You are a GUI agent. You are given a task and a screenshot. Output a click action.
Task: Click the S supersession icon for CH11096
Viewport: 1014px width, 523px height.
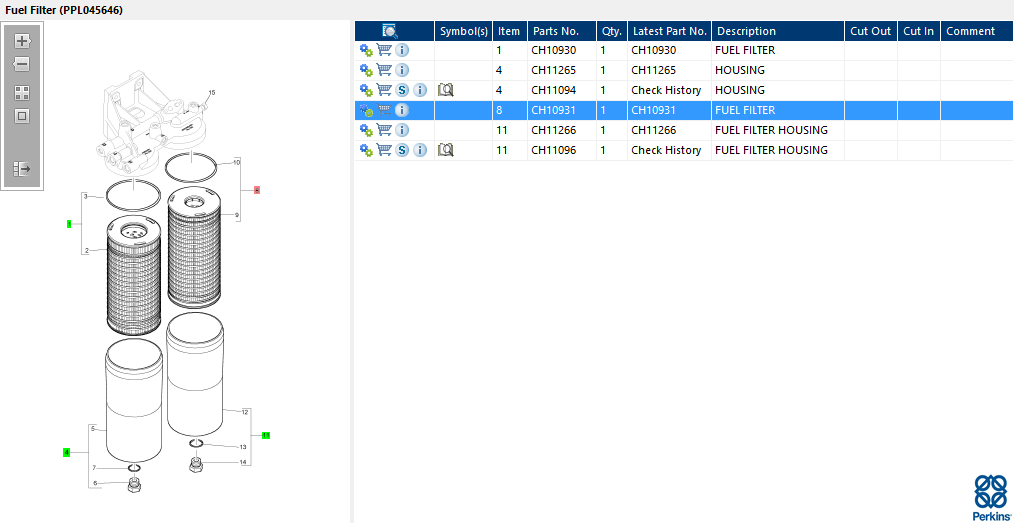tap(402, 150)
